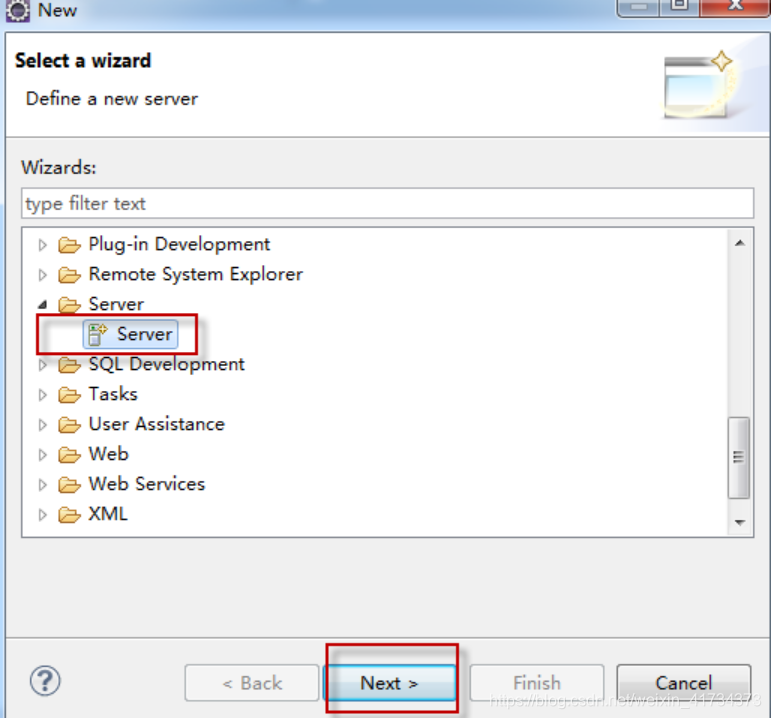Click the Web Services folder icon

tap(69, 484)
